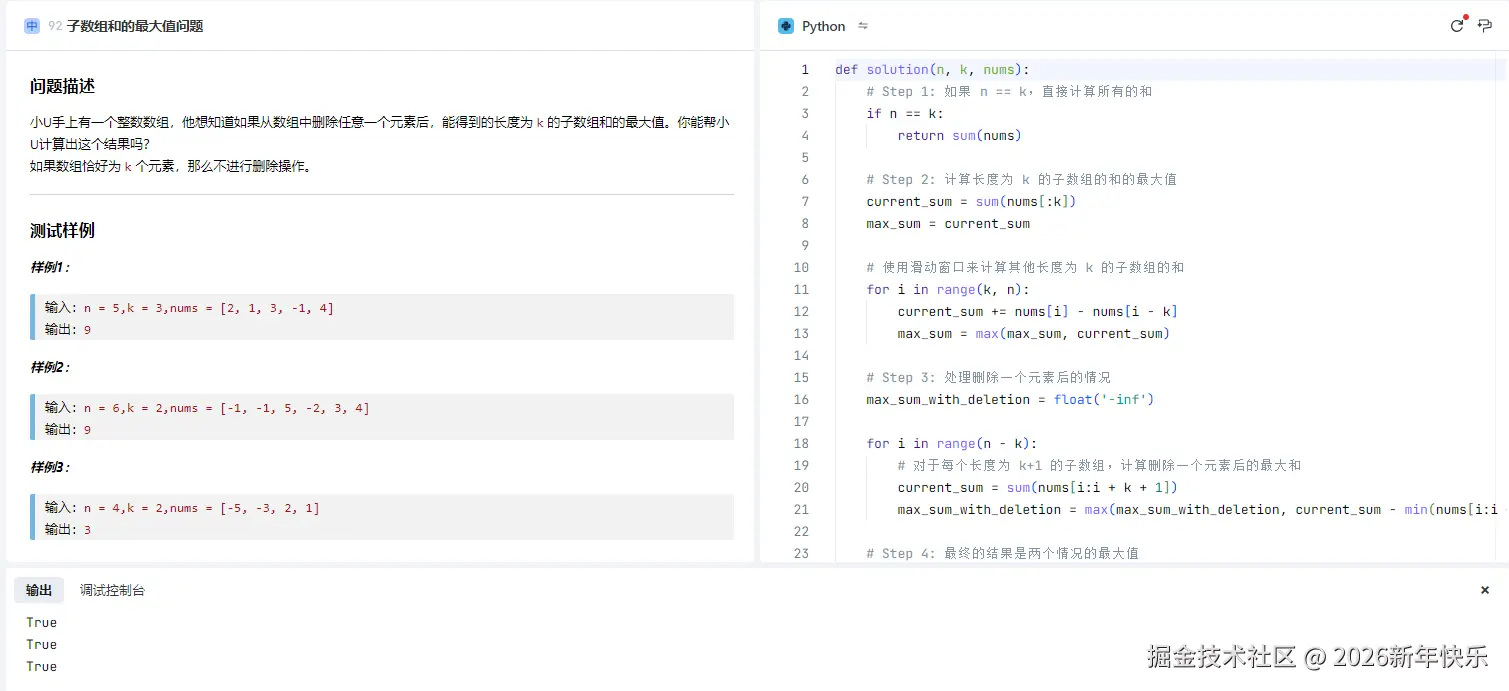Image resolution: width=1509 pixels, height=691 pixels.
Task: Select the 输出 tab
Action: (39, 590)
